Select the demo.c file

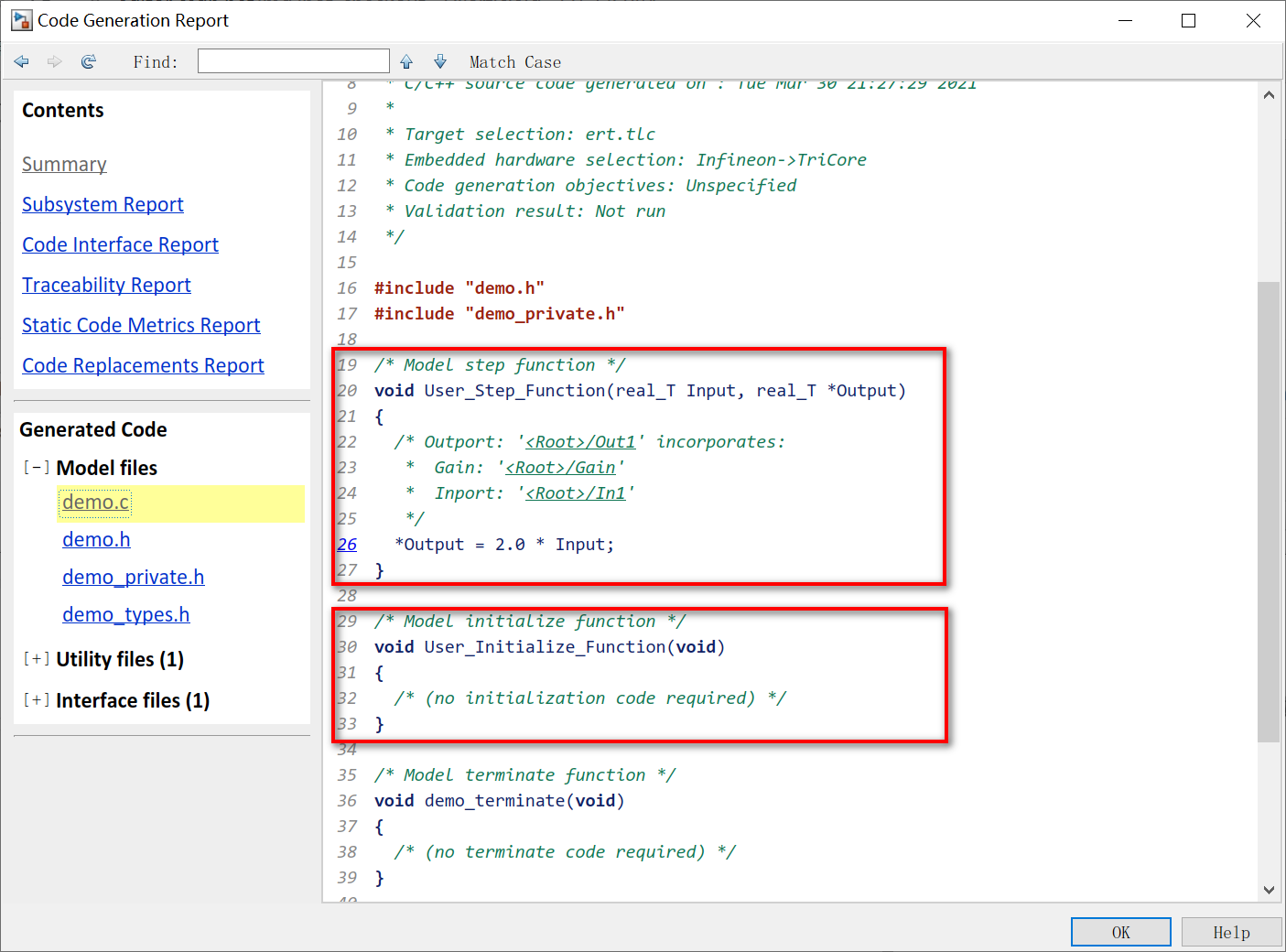(x=96, y=503)
